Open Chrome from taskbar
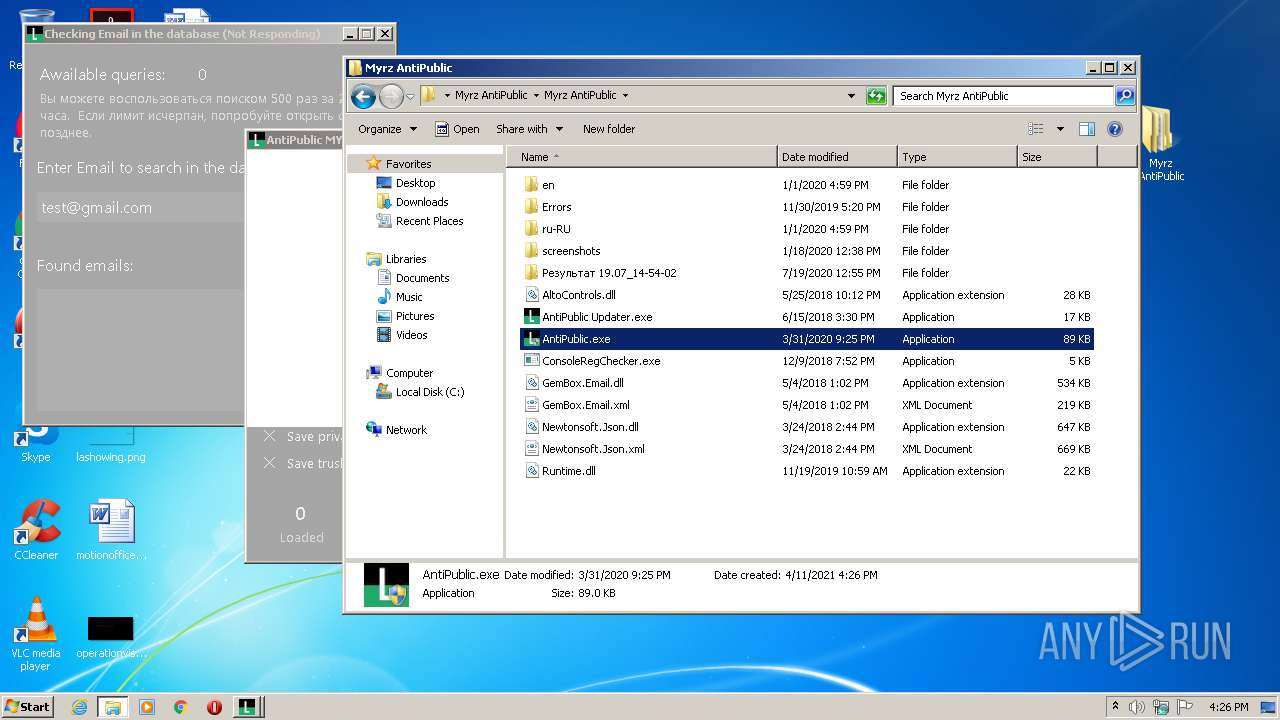1280x720 pixels. (181, 707)
